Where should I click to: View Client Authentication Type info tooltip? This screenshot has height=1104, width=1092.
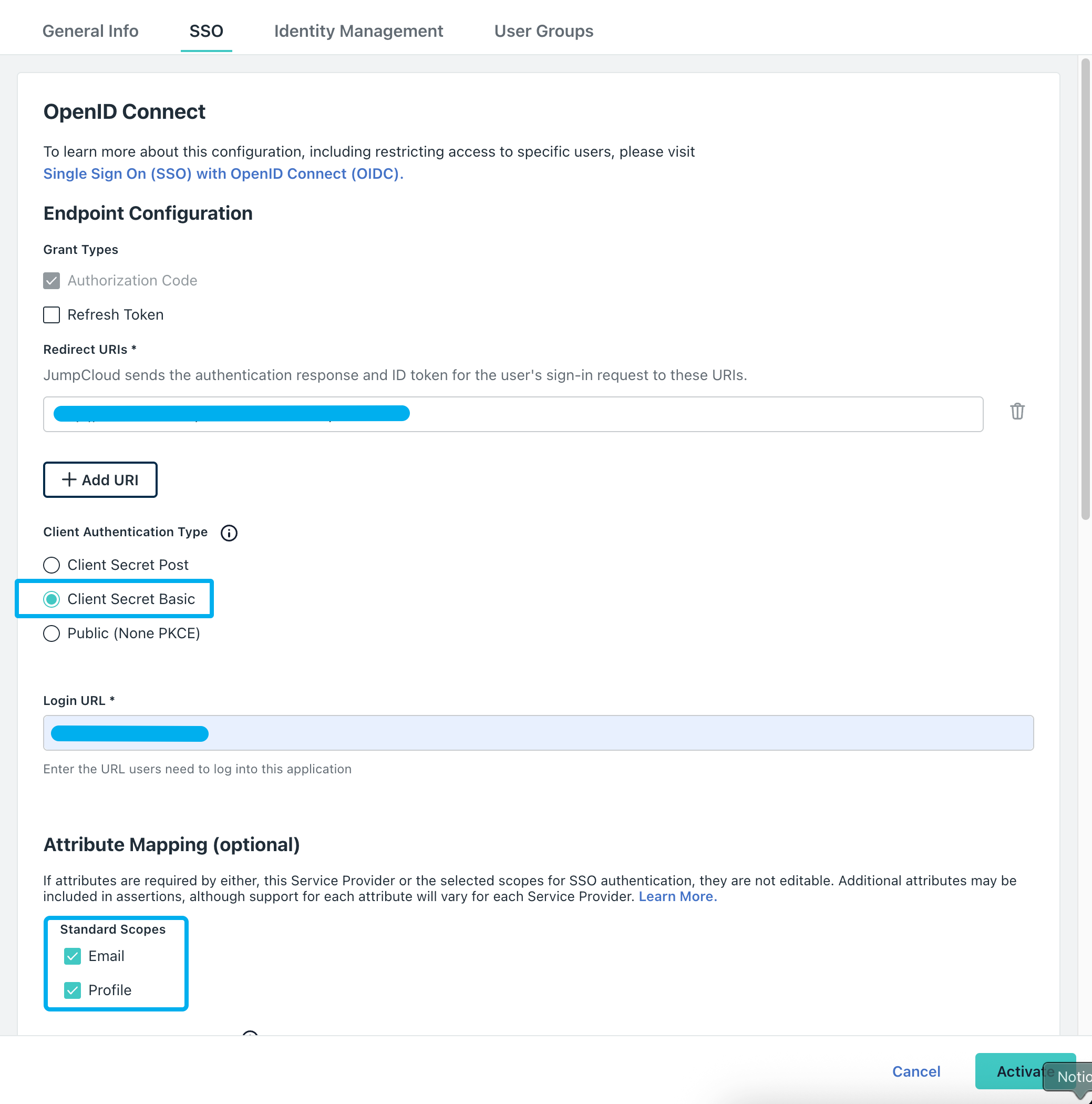(229, 533)
